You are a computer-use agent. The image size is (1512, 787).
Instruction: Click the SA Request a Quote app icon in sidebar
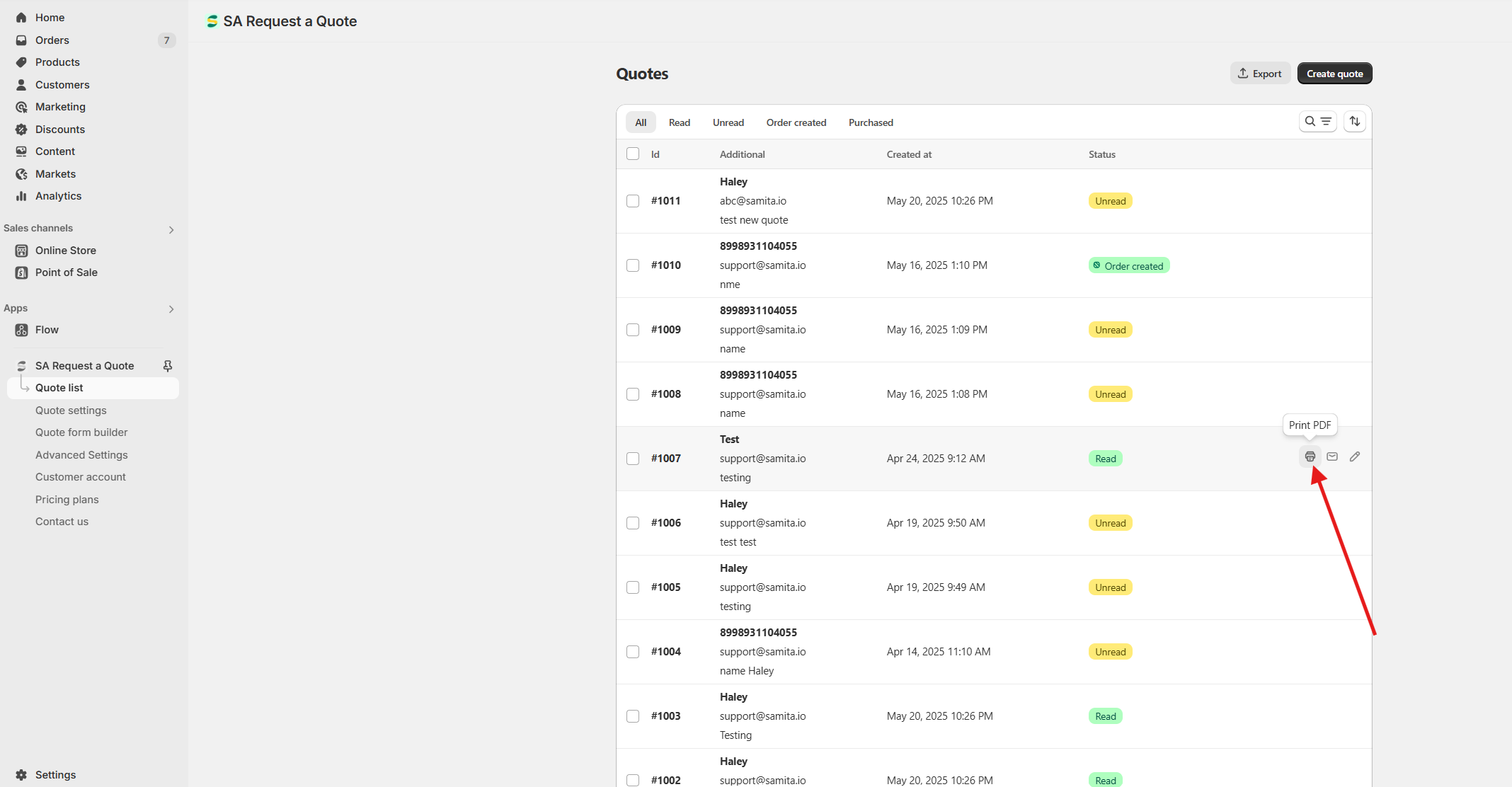tap(21, 366)
